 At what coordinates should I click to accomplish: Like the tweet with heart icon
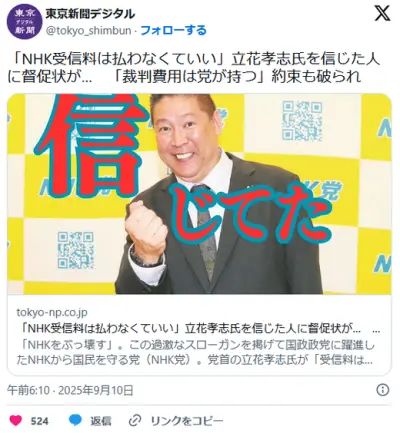click(x=16, y=420)
